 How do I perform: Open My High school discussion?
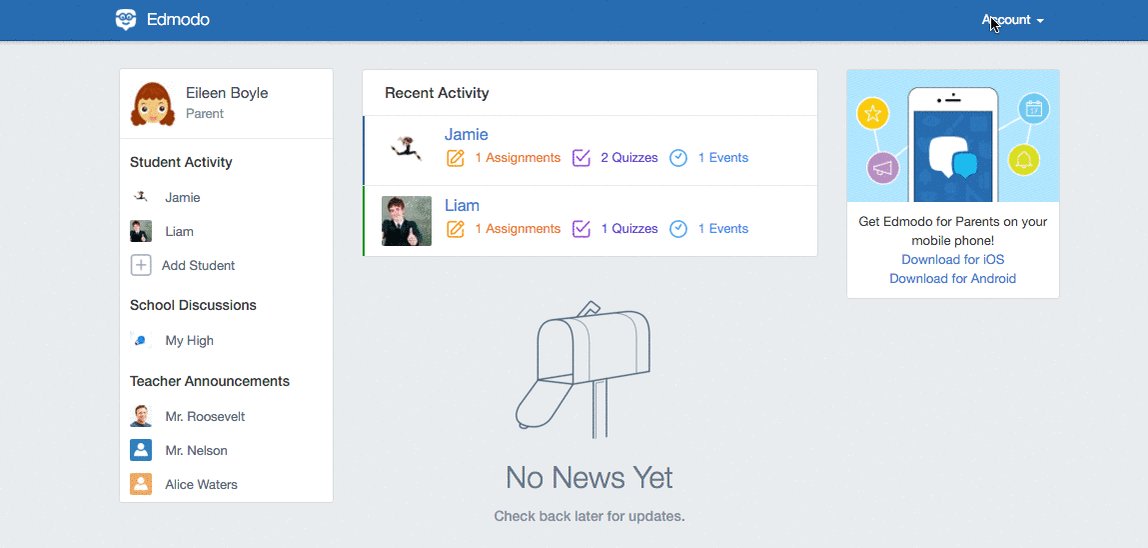point(190,341)
